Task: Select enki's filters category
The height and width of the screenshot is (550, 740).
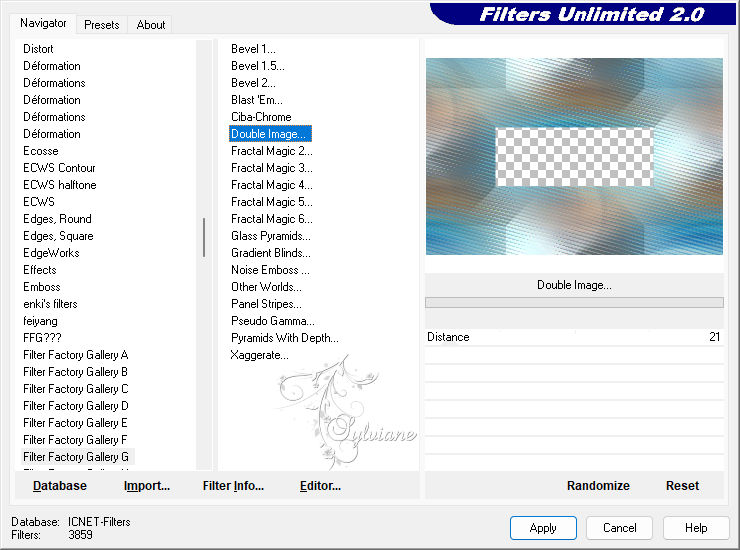Action: click(50, 304)
